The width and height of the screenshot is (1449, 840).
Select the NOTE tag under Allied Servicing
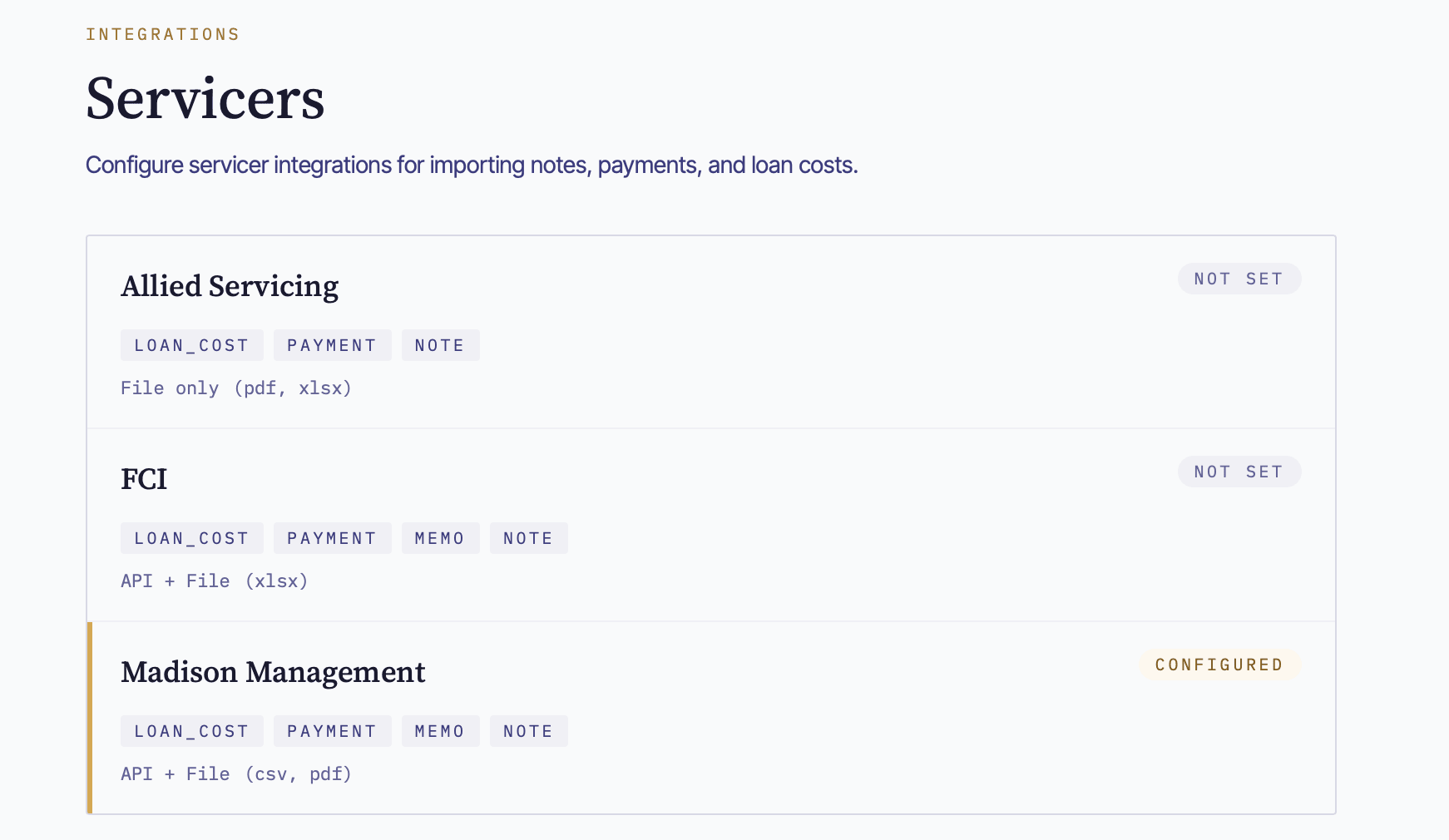441,345
